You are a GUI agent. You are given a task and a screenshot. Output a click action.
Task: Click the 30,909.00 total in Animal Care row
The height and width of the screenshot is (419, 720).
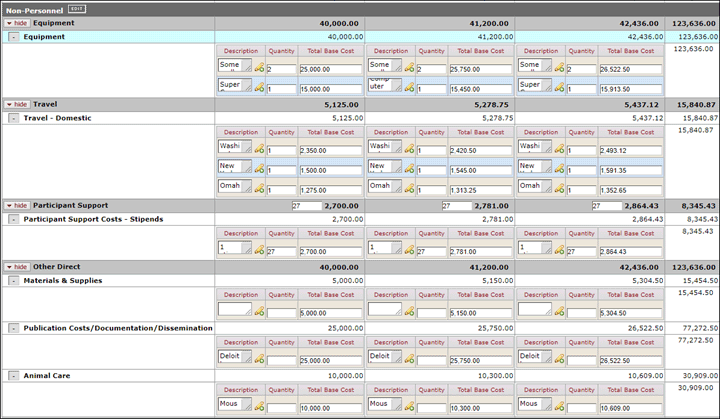point(700,376)
